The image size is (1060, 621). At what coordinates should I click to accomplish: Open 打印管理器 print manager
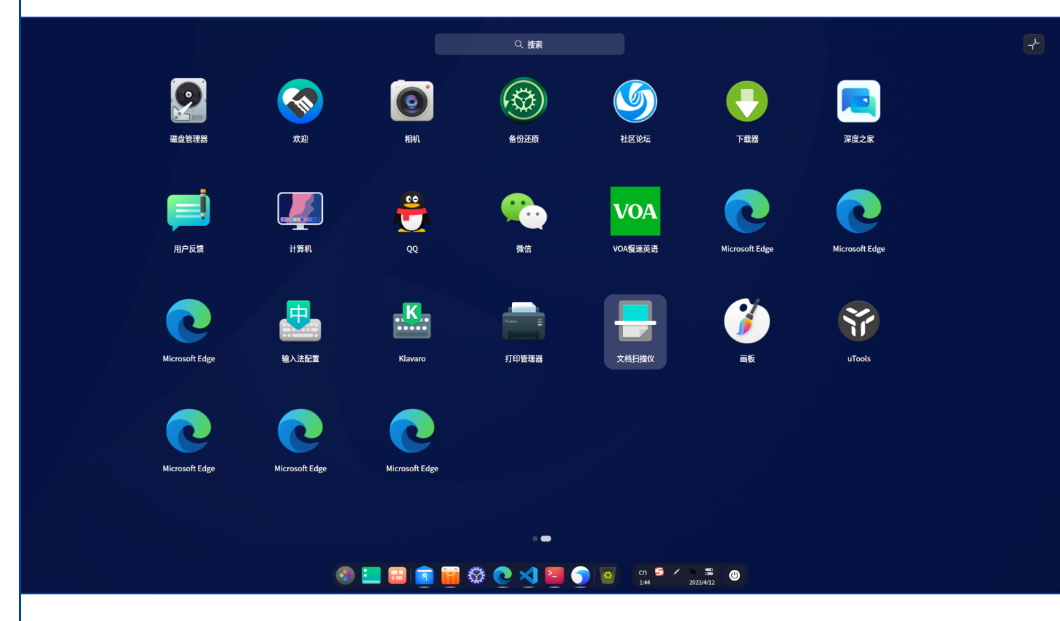[x=523, y=321]
